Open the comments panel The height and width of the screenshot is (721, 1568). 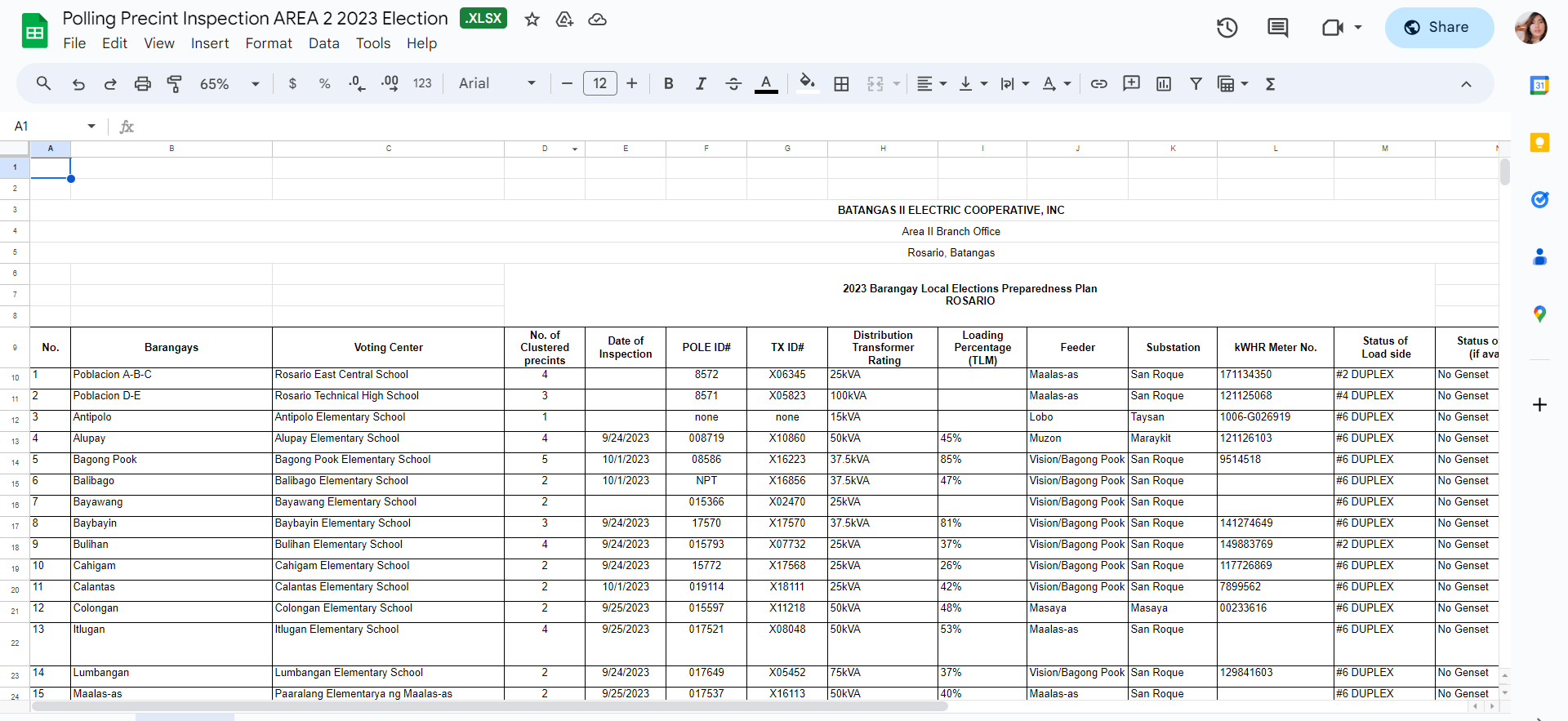click(x=1277, y=28)
